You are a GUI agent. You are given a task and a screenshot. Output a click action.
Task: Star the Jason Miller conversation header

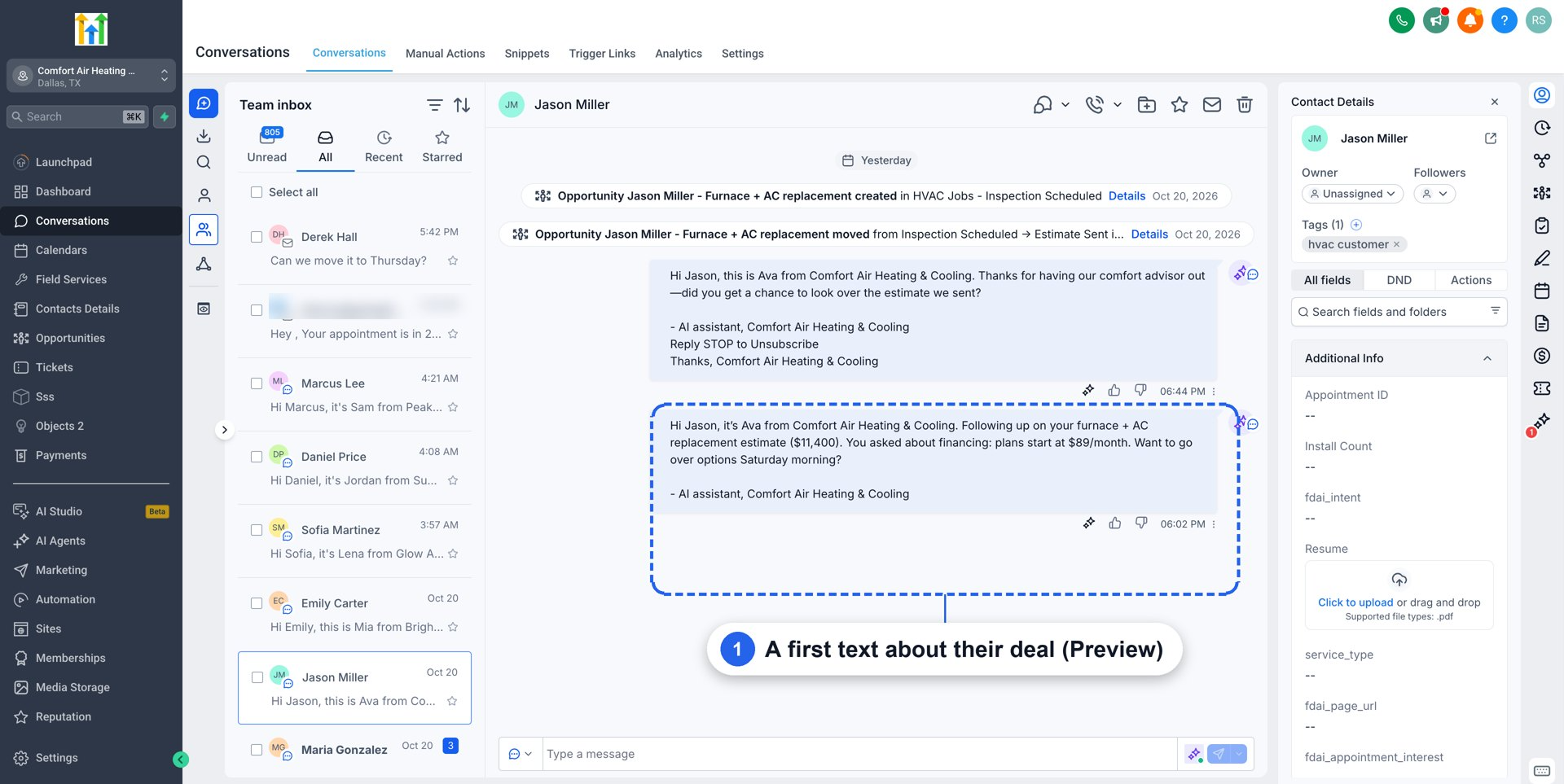(1179, 104)
